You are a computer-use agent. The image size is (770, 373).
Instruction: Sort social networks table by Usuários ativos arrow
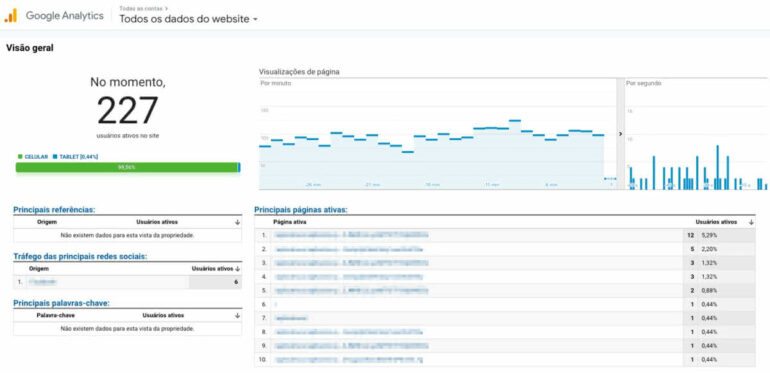tap(238, 268)
